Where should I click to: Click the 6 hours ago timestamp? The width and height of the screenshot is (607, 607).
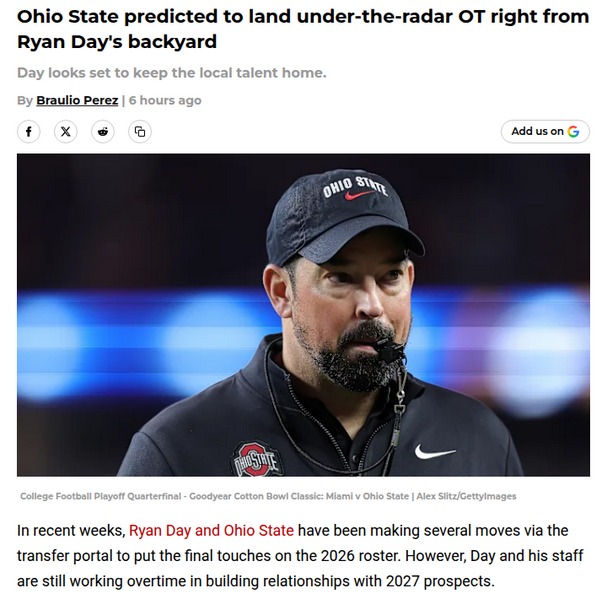165,100
